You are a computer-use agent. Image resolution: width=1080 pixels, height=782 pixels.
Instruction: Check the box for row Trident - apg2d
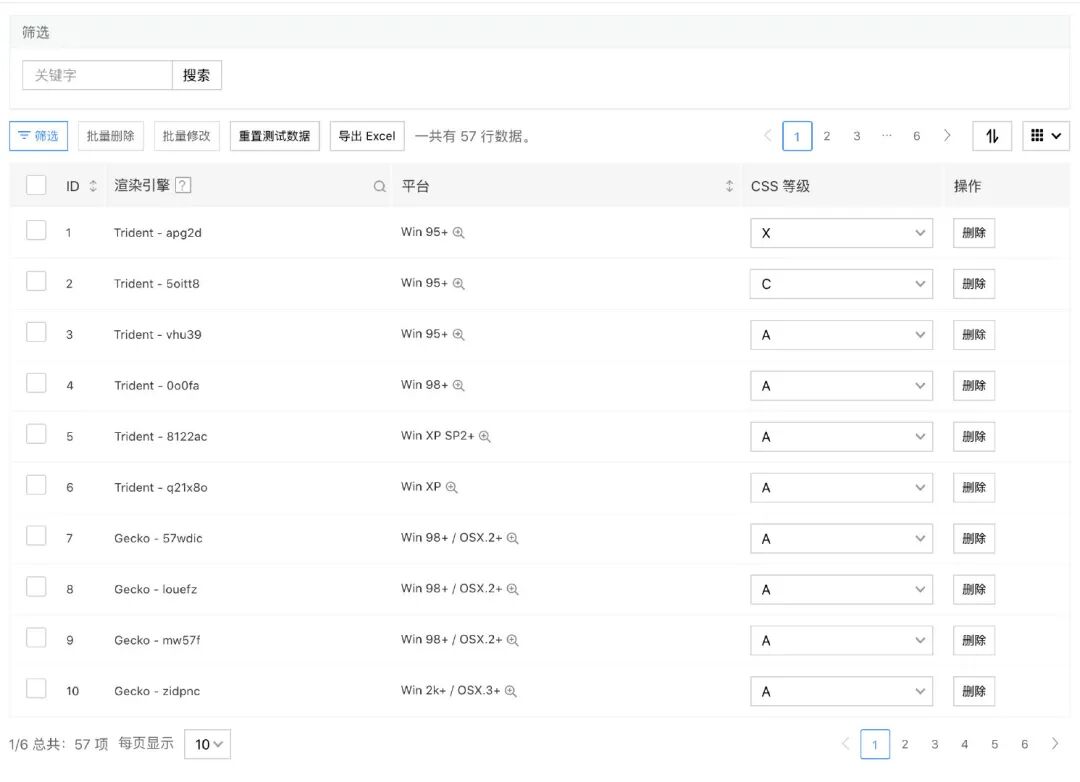click(x=36, y=231)
